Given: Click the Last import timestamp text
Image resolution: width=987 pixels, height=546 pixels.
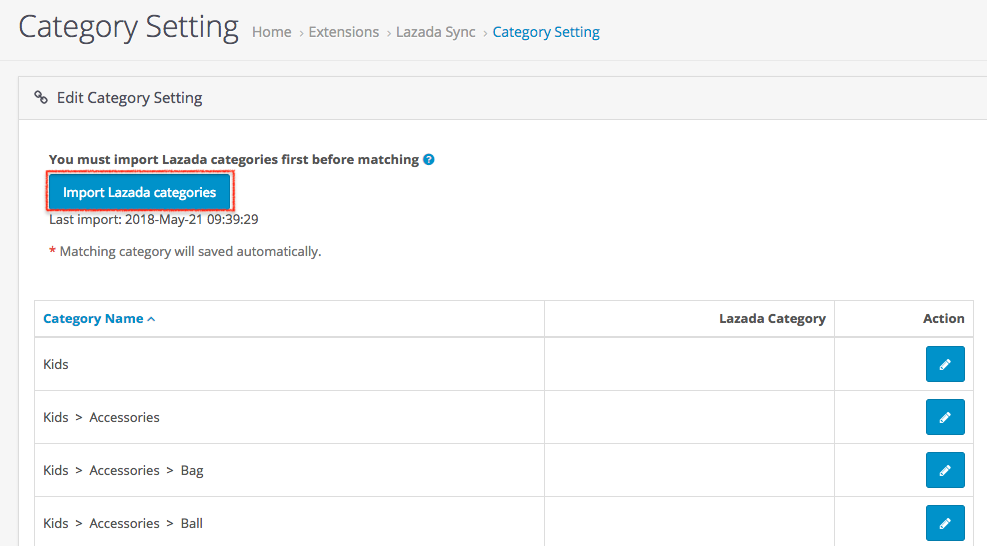Looking at the screenshot, I should pos(154,219).
